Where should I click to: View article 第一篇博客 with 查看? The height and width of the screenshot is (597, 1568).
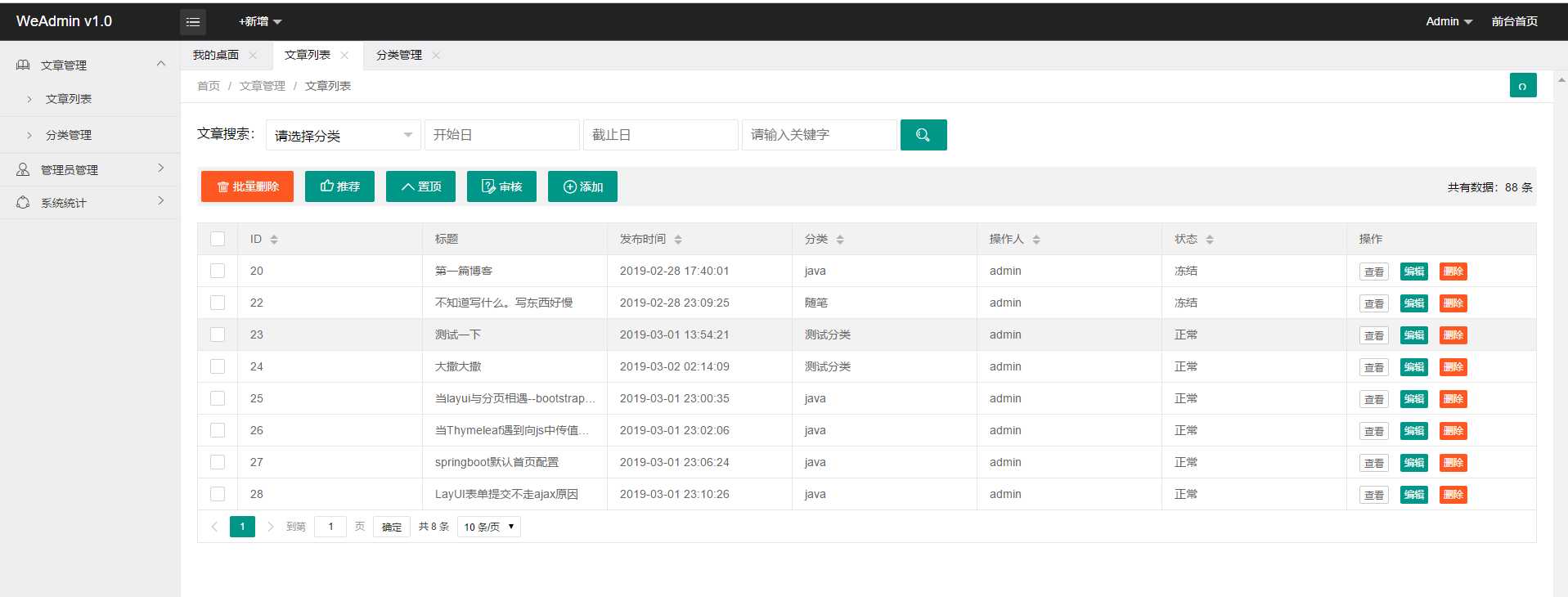[x=1374, y=272]
